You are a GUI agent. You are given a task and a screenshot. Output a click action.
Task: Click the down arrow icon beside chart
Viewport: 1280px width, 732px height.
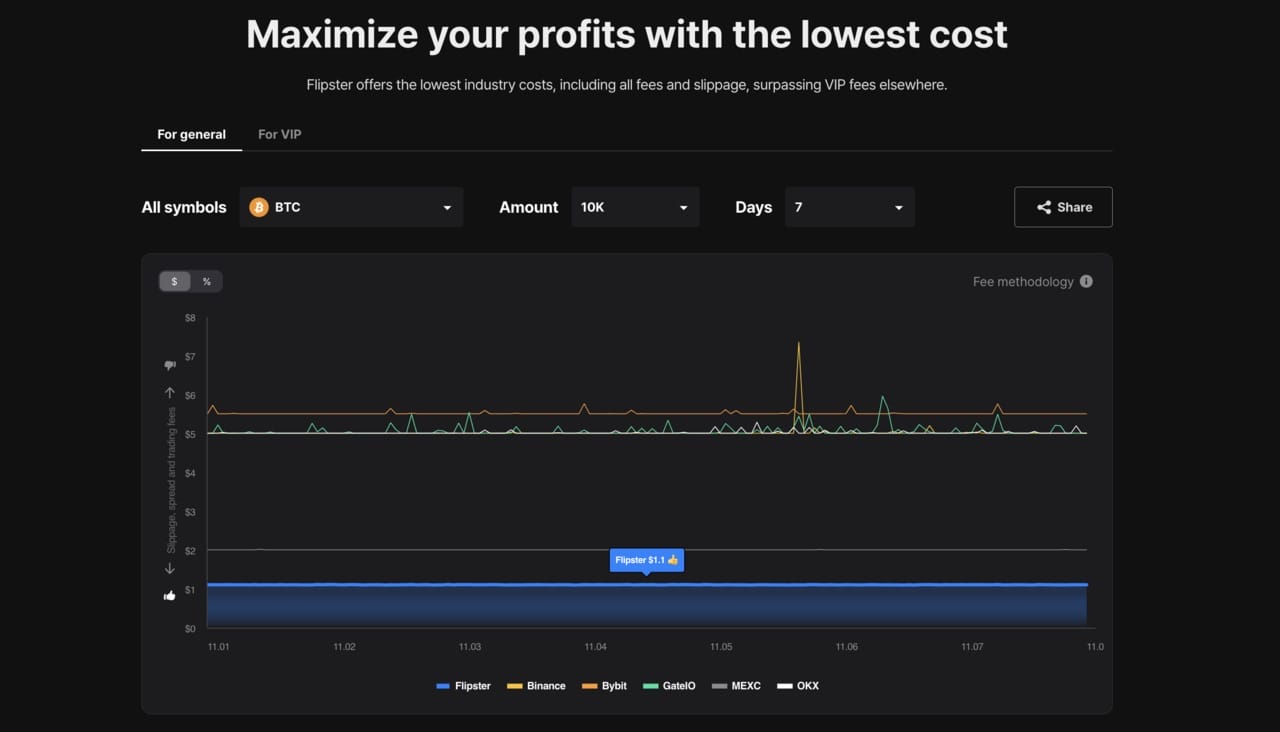[170, 568]
